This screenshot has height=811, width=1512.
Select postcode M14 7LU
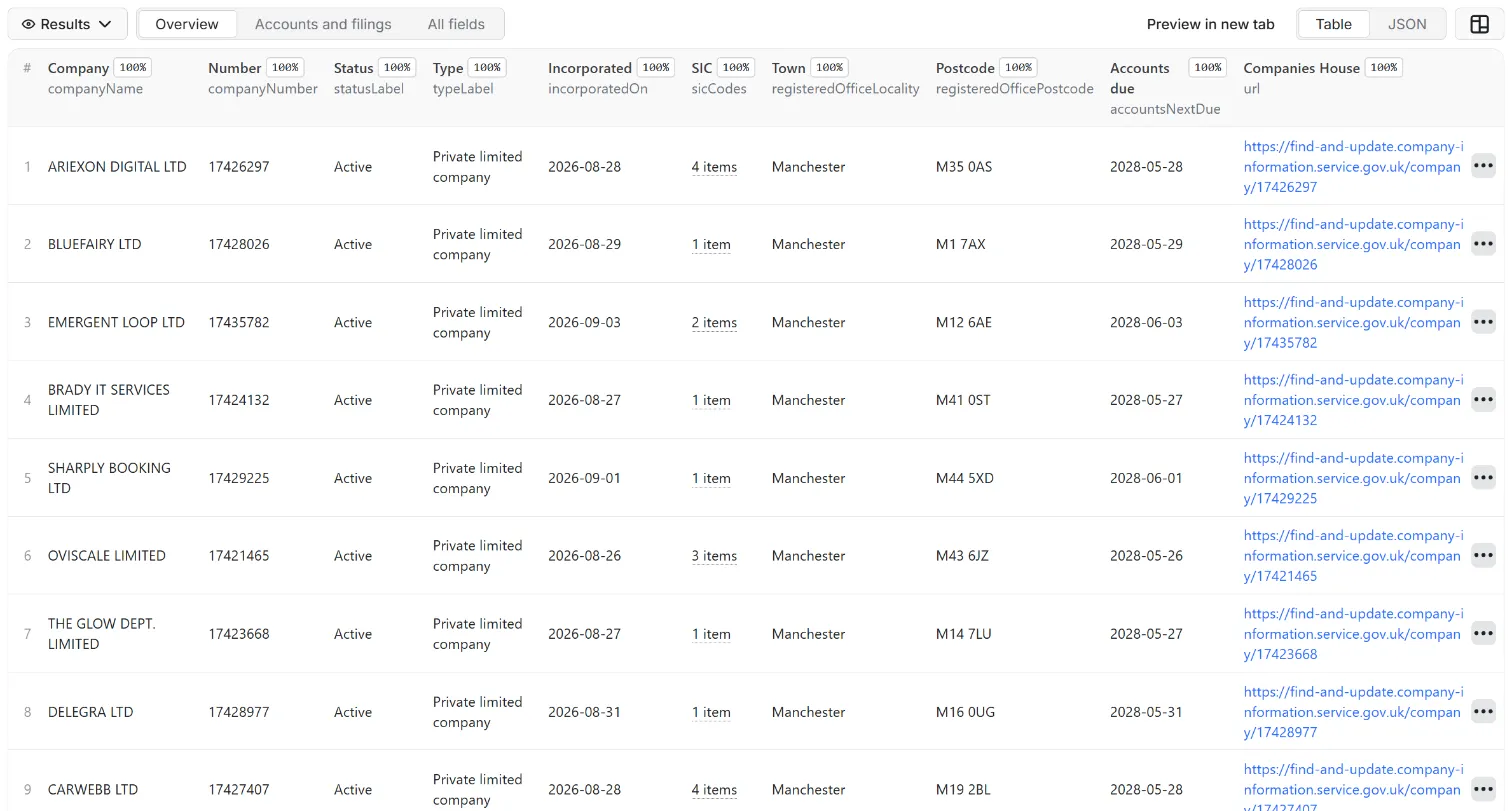pos(964,634)
